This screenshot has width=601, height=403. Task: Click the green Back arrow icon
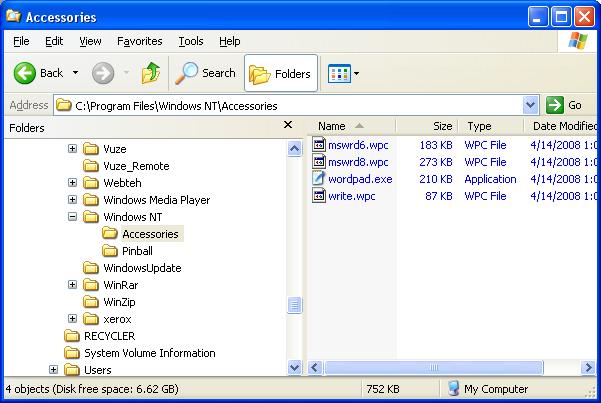pyautogui.click(x=25, y=73)
